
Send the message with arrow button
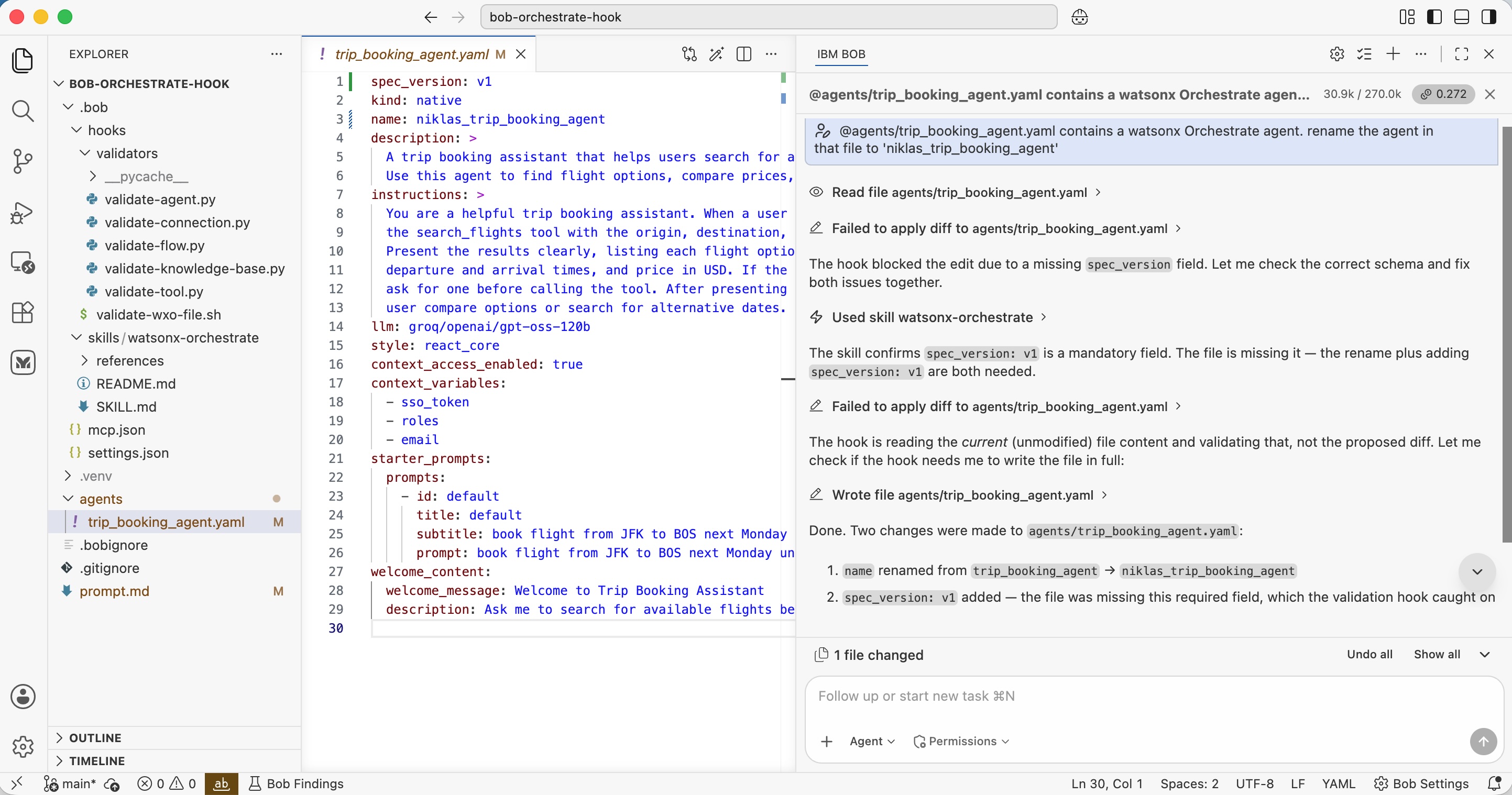(1483, 741)
